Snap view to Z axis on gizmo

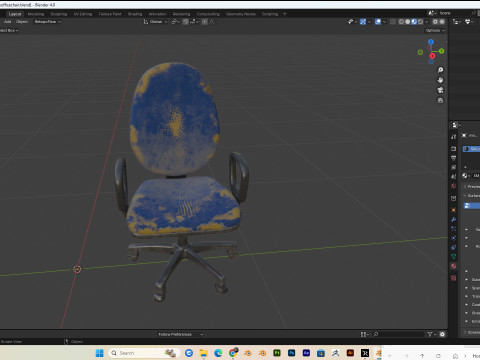[x=431, y=42]
